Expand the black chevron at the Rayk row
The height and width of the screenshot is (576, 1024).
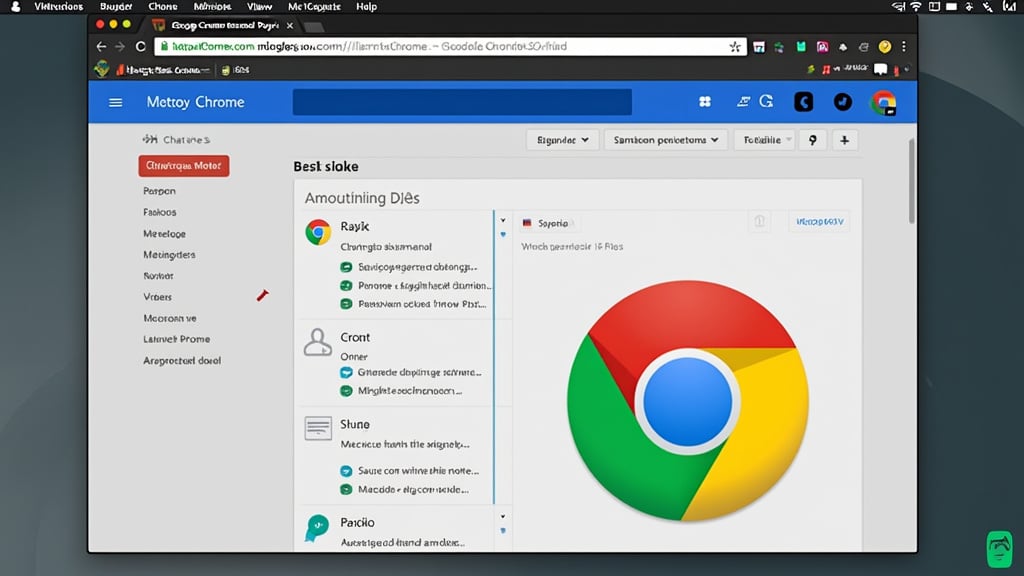(503, 220)
